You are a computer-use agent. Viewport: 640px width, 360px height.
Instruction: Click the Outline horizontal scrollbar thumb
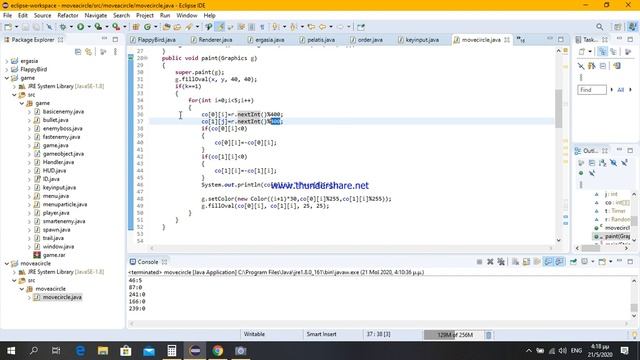590,248
